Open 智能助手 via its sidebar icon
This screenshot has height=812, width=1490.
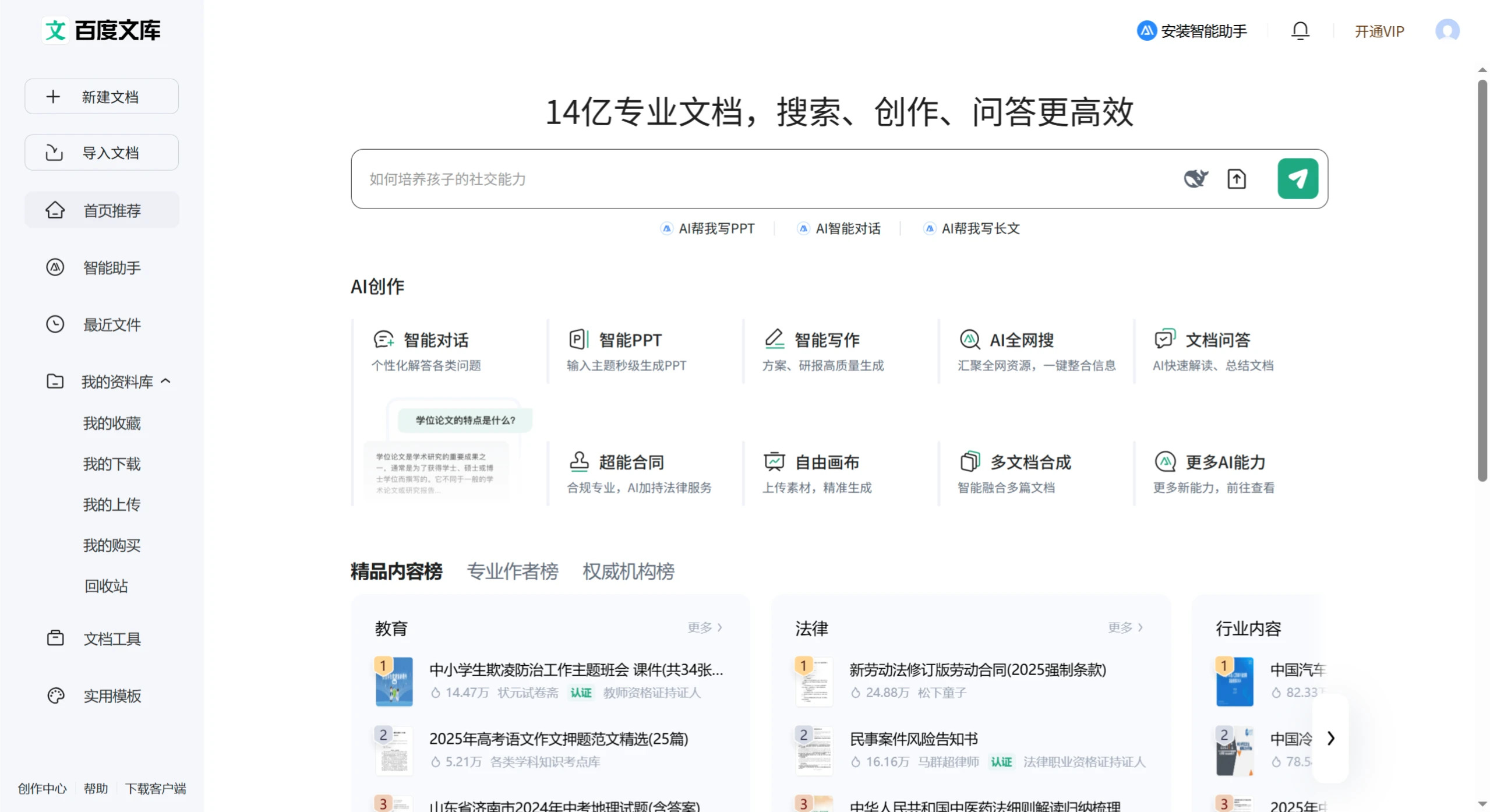[55, 267]
